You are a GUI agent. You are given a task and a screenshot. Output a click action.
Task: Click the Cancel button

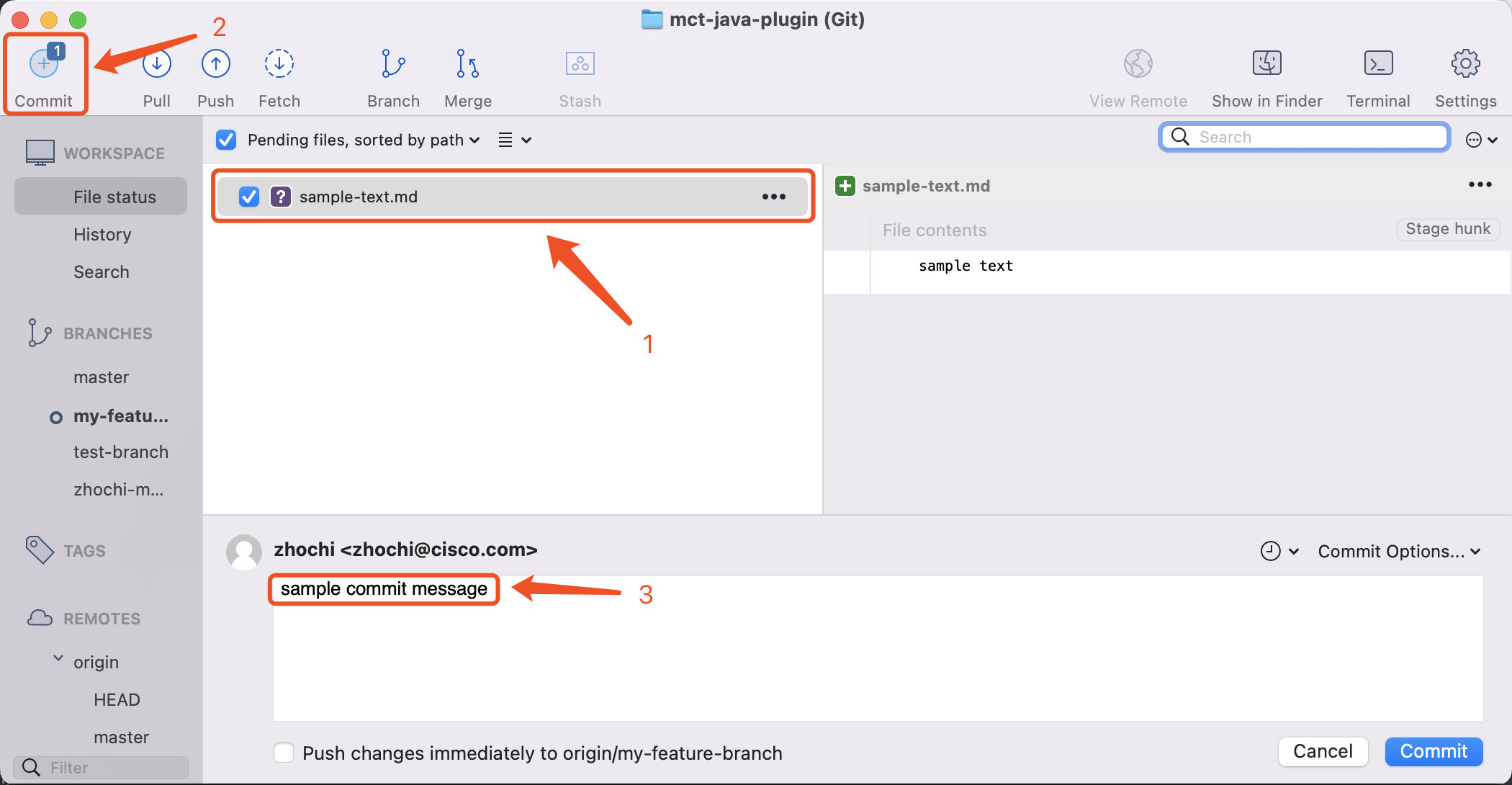1323,751
